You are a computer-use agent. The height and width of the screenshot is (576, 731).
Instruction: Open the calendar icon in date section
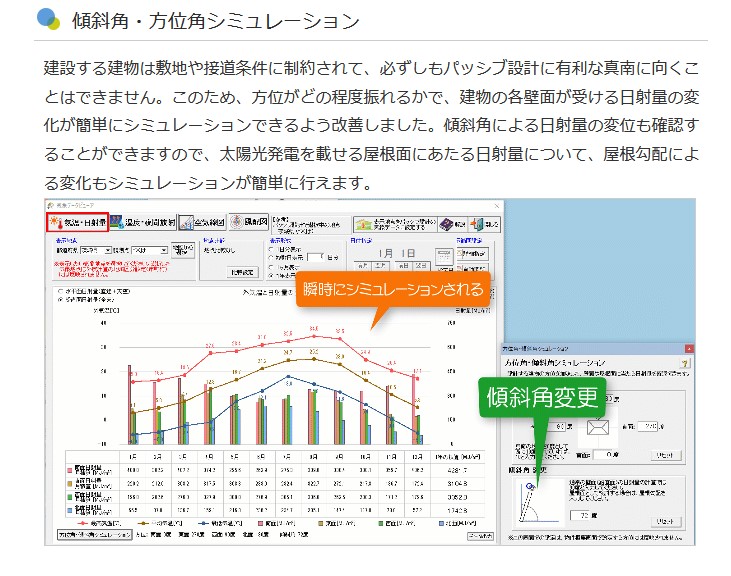(x=444, y=256)
